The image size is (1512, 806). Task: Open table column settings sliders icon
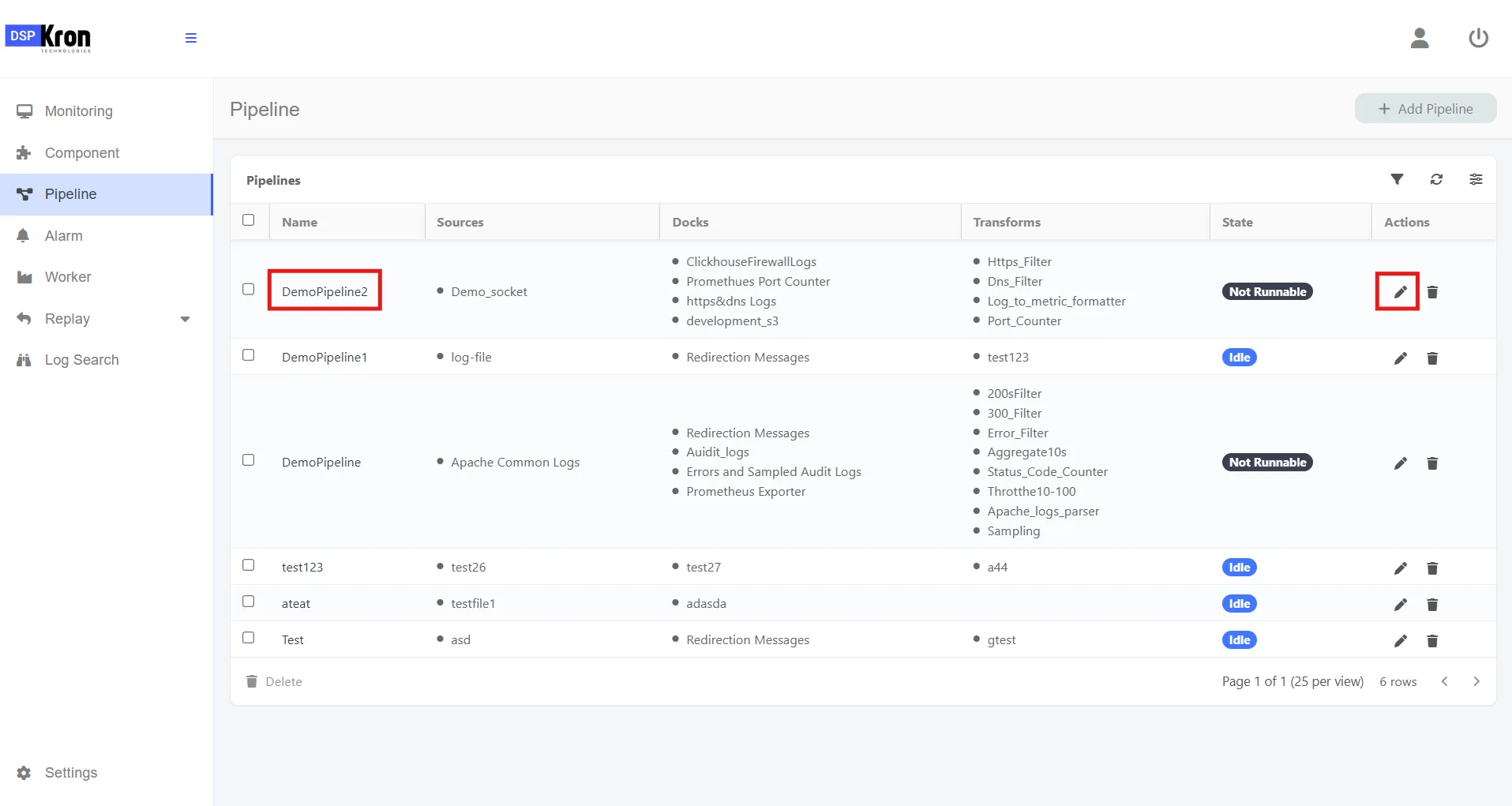point(1476,179)
